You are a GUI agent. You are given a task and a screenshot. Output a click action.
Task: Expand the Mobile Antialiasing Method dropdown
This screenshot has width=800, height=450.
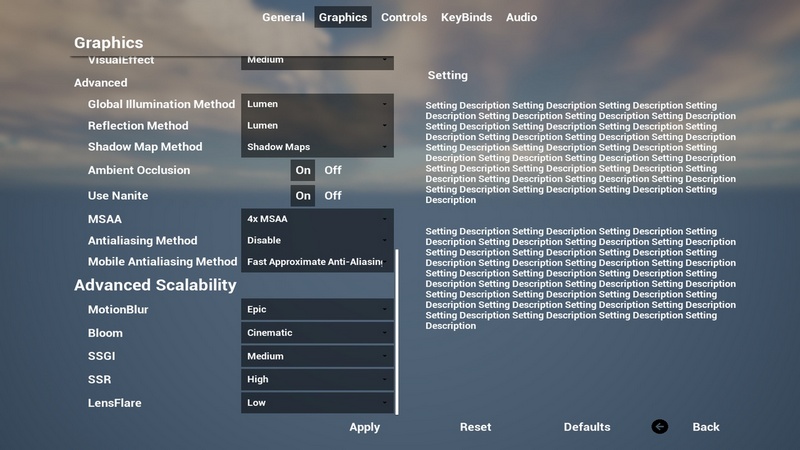click(318, 262)
